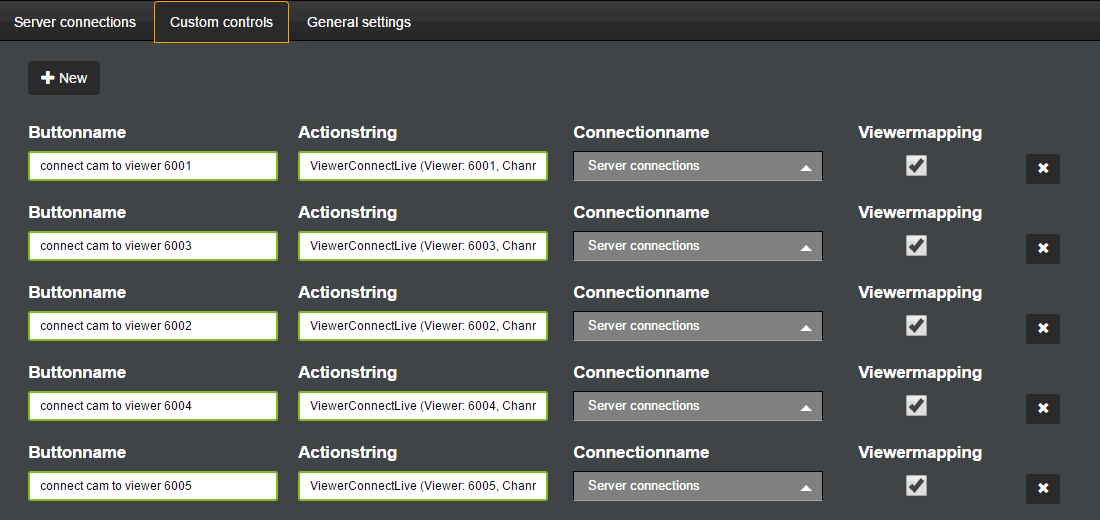Delete the viewer 6001 control row
The image size is (1100, 520).
(1042, 168)
